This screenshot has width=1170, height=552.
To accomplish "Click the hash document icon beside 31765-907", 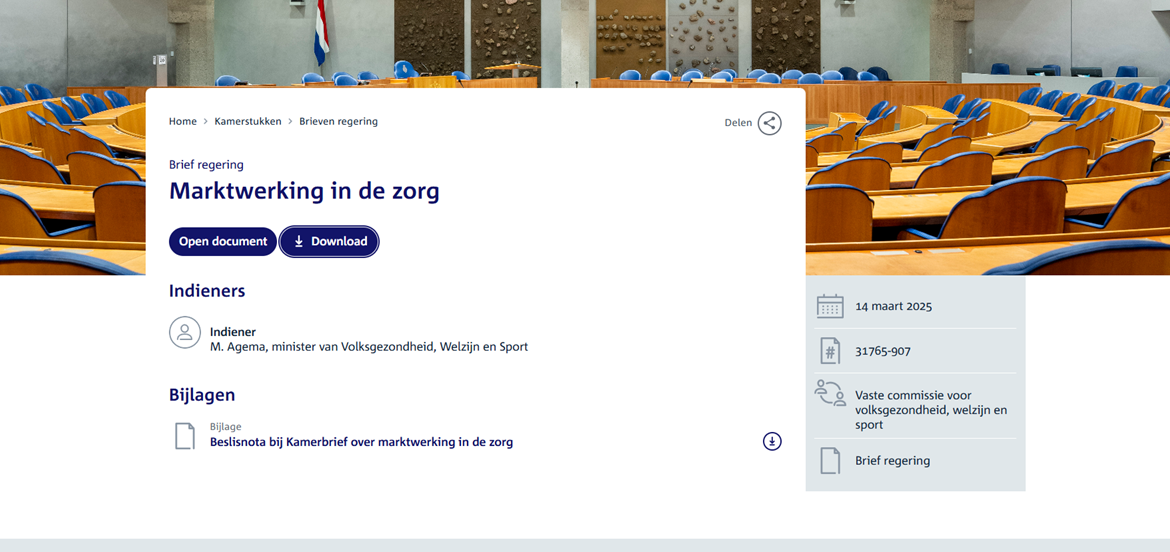I will pos(830,351).
